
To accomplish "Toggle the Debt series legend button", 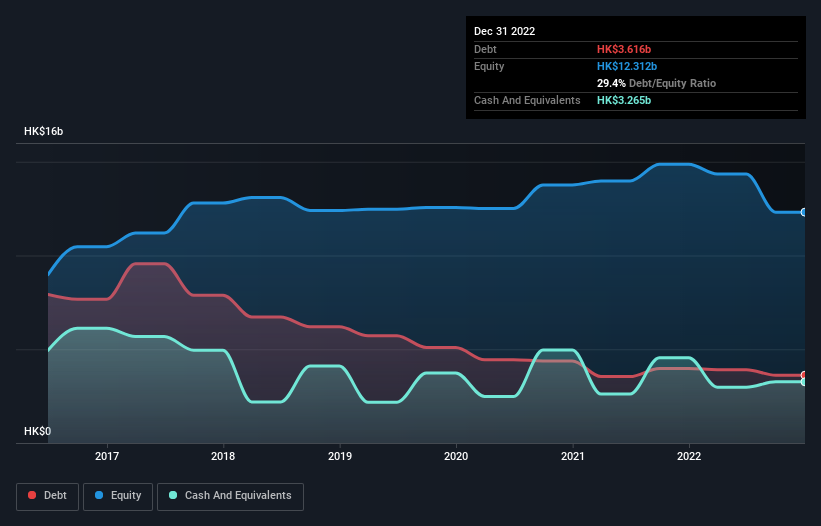I will tap(47, 496).
